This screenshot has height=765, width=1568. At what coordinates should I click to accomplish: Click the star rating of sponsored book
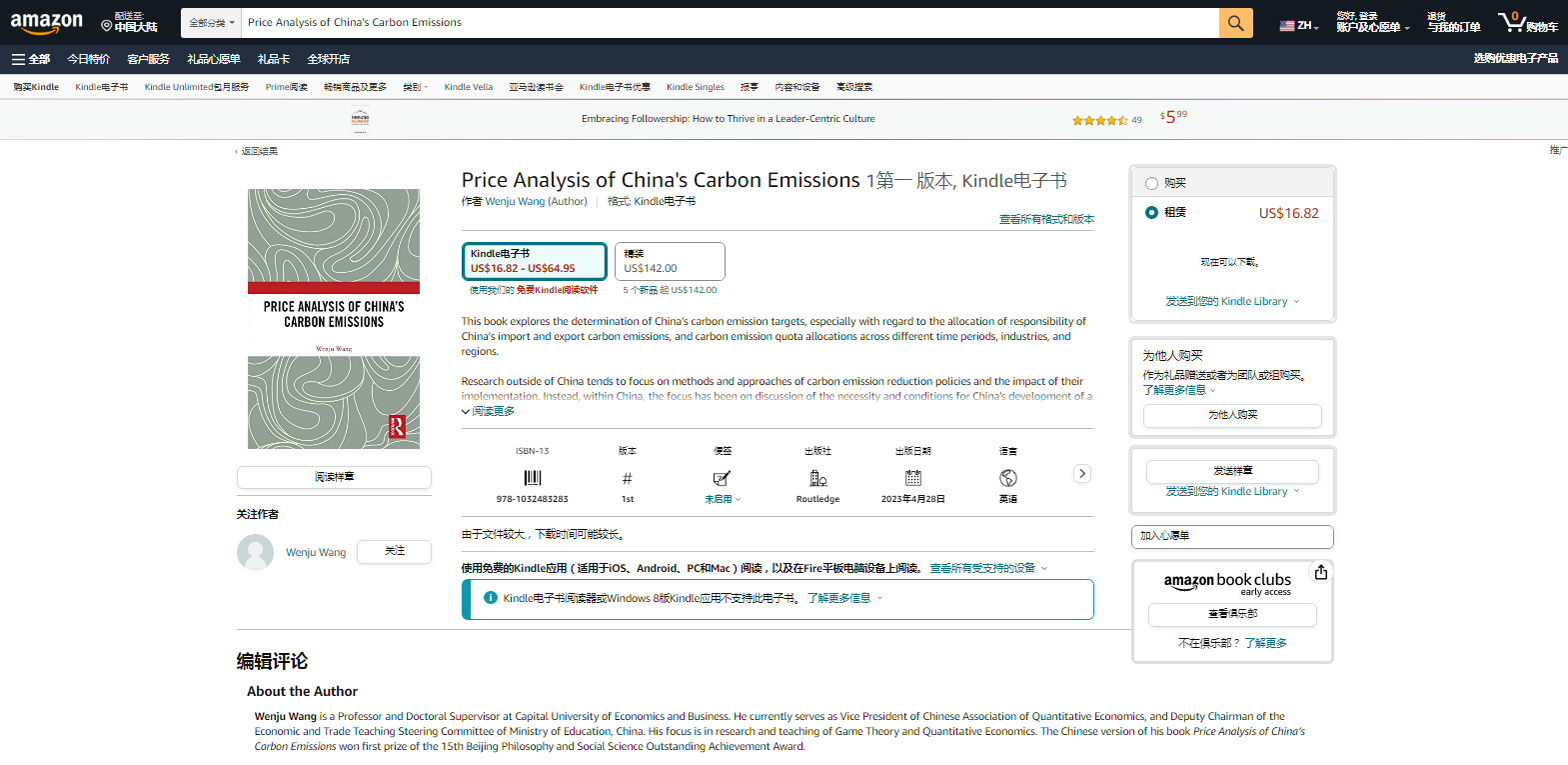coord(1100,120)
